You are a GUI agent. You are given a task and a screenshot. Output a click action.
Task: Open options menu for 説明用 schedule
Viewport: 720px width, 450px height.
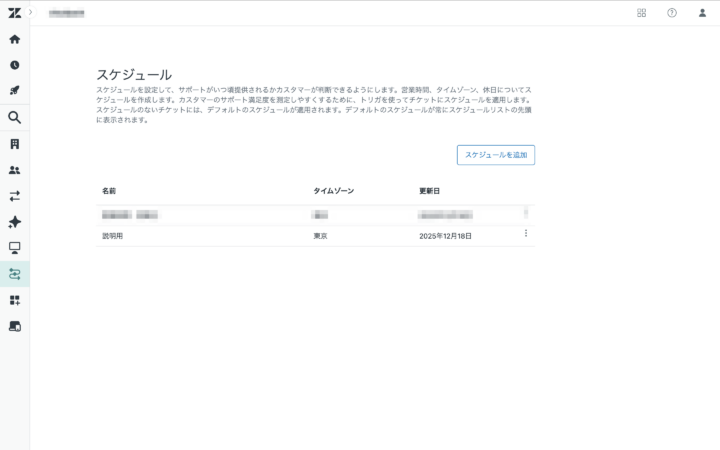tap(526, 234)
